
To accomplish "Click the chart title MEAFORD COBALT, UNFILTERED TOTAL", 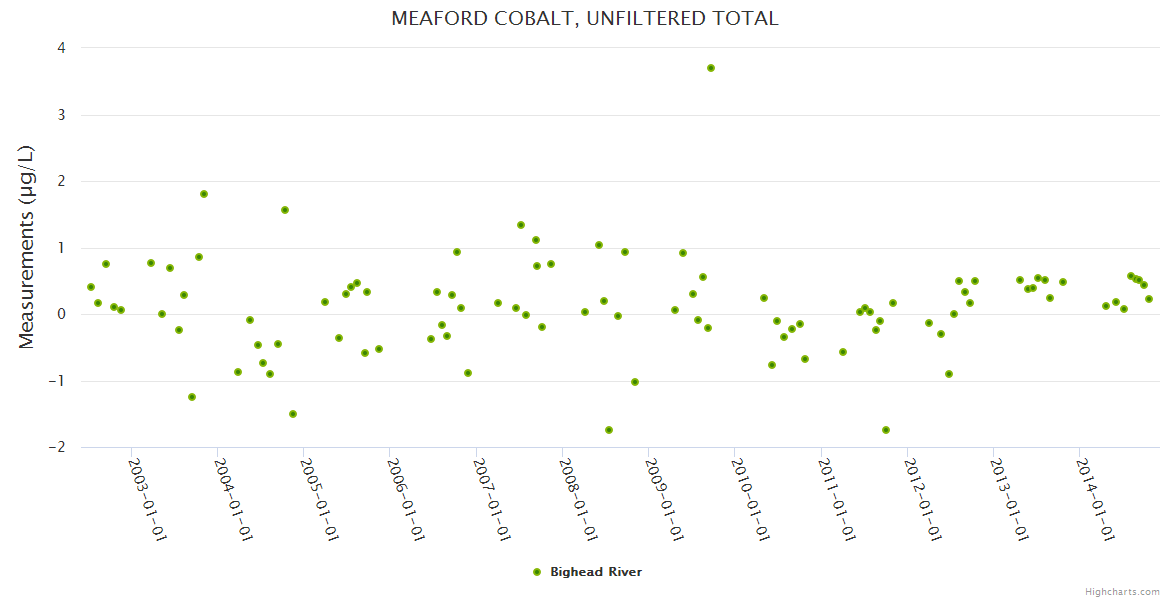I will tap(584, 18).
